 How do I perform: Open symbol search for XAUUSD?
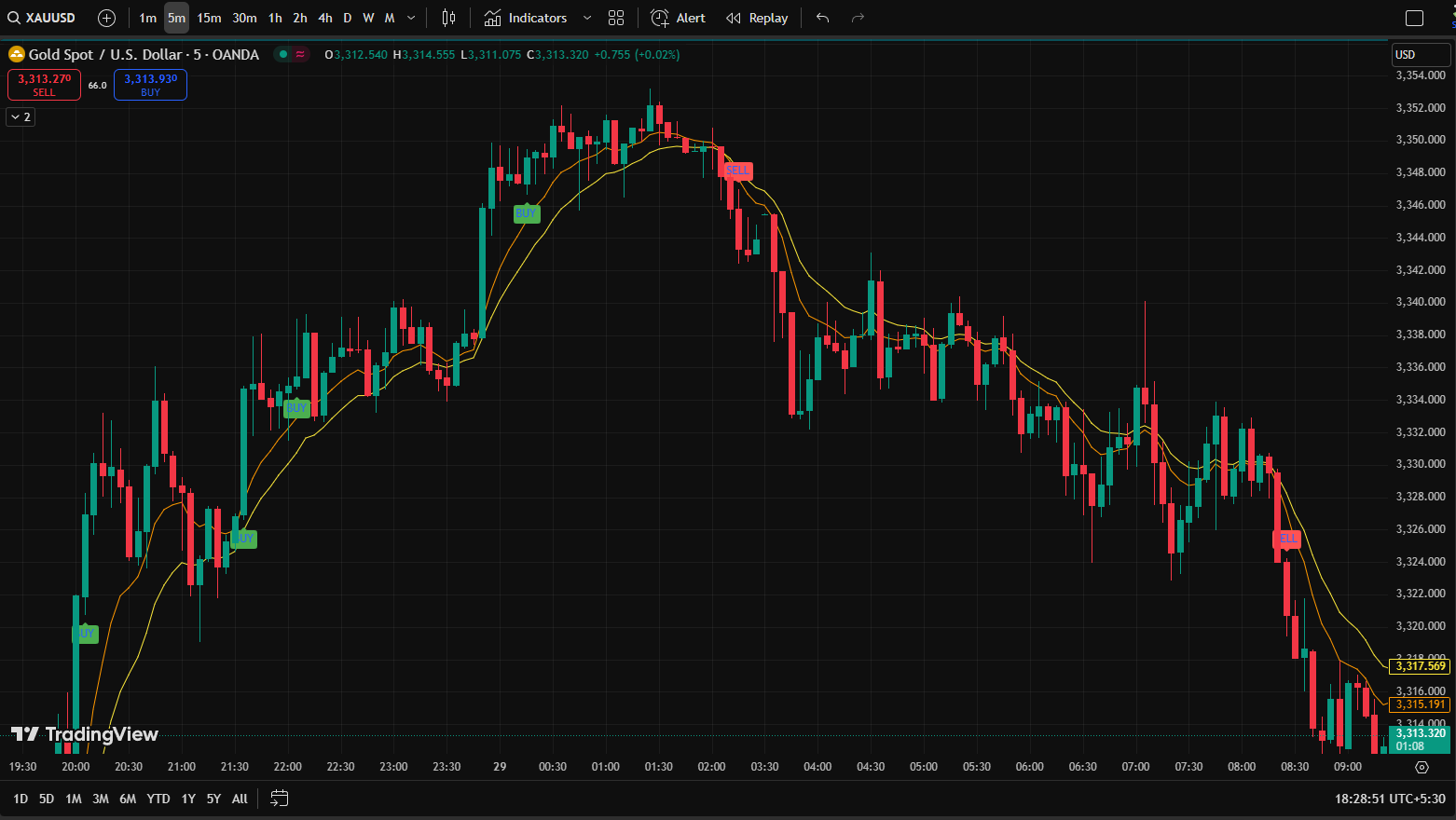[x=42, y=18]
